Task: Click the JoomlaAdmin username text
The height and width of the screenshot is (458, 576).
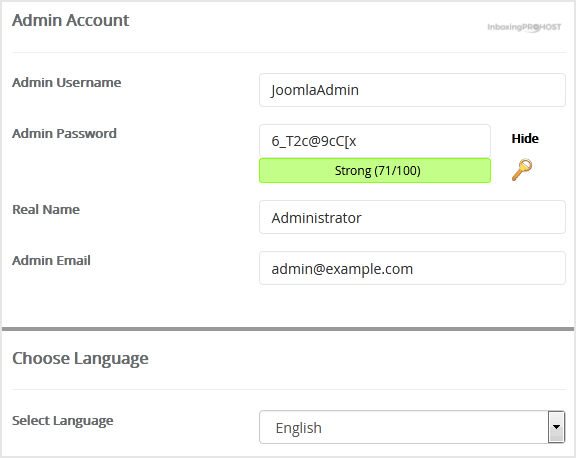Action: 315,90
